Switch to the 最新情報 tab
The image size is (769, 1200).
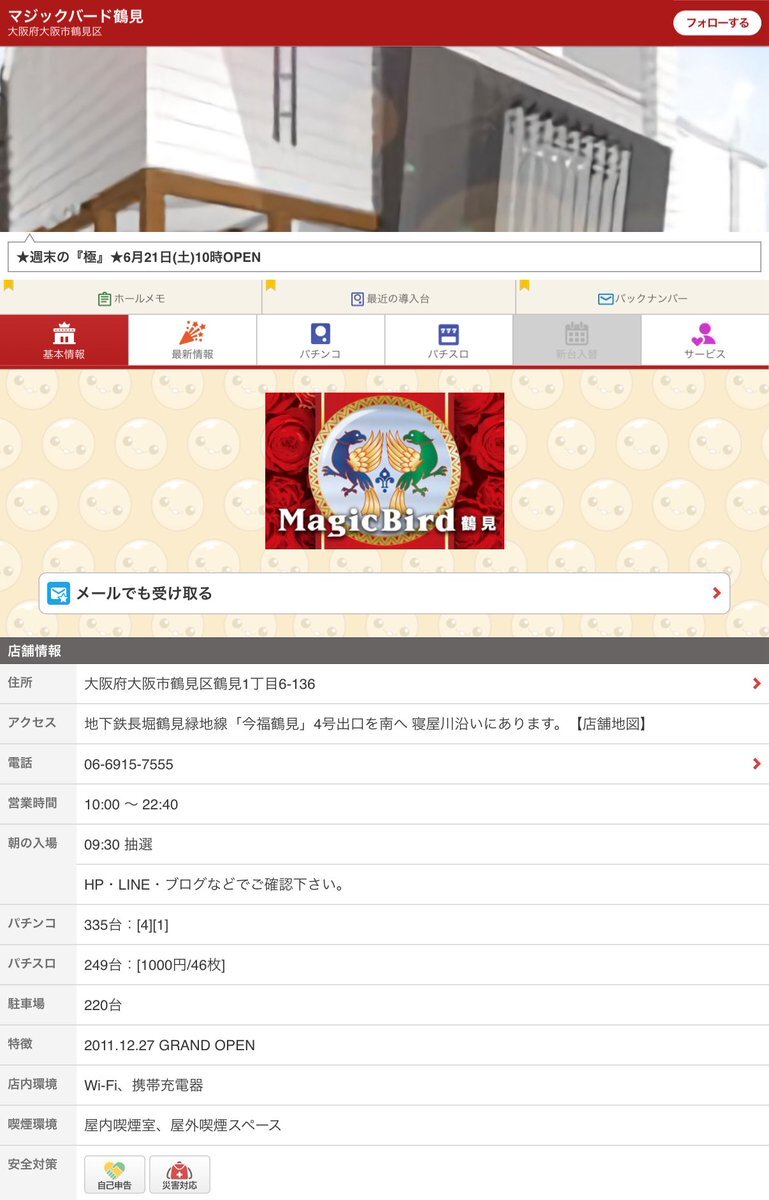pyautogui.click(x=192, y=340)
